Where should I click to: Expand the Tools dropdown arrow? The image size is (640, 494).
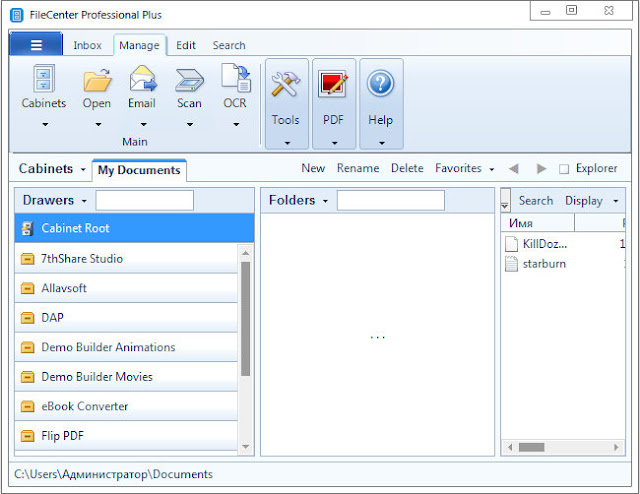click(x=287, y=143)
